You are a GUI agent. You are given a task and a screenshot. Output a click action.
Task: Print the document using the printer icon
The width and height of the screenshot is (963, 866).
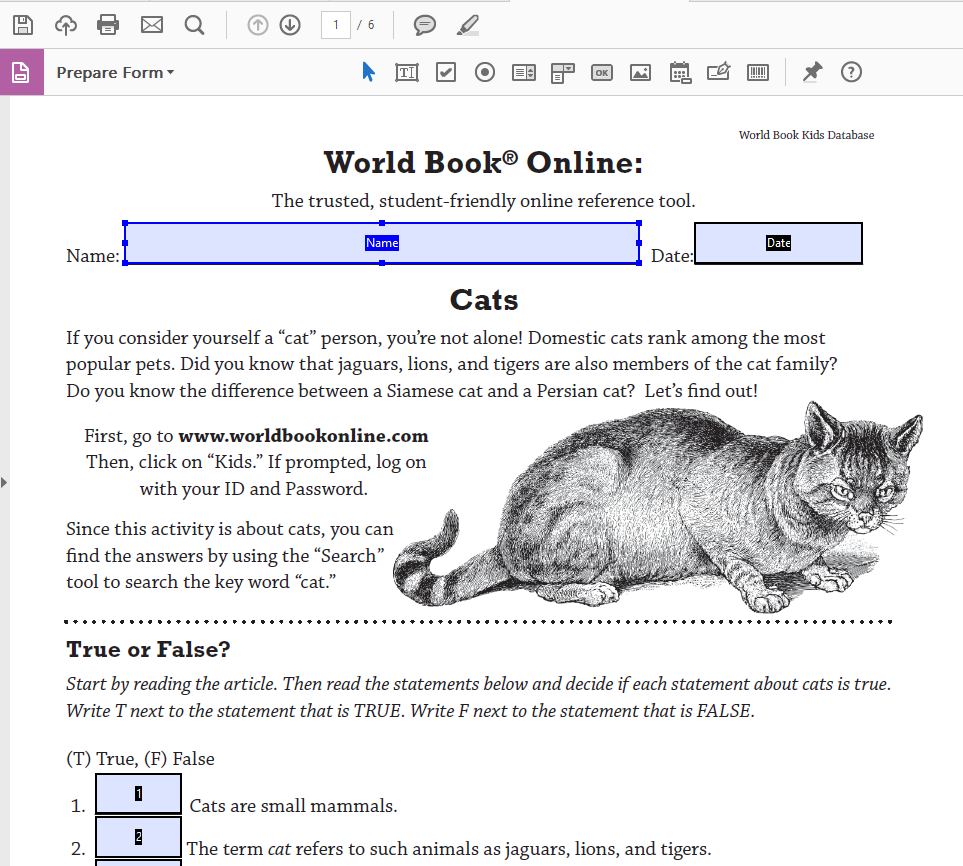(108, 25)
